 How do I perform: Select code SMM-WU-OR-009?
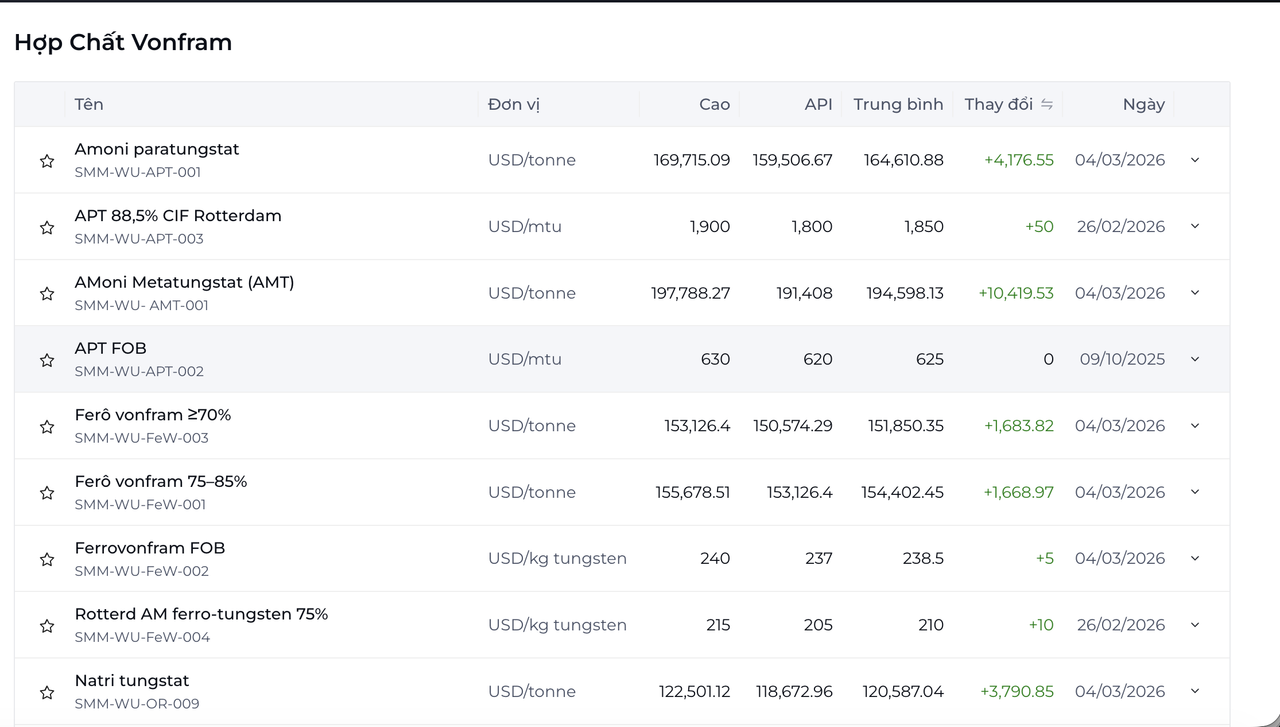pos(137,703)
